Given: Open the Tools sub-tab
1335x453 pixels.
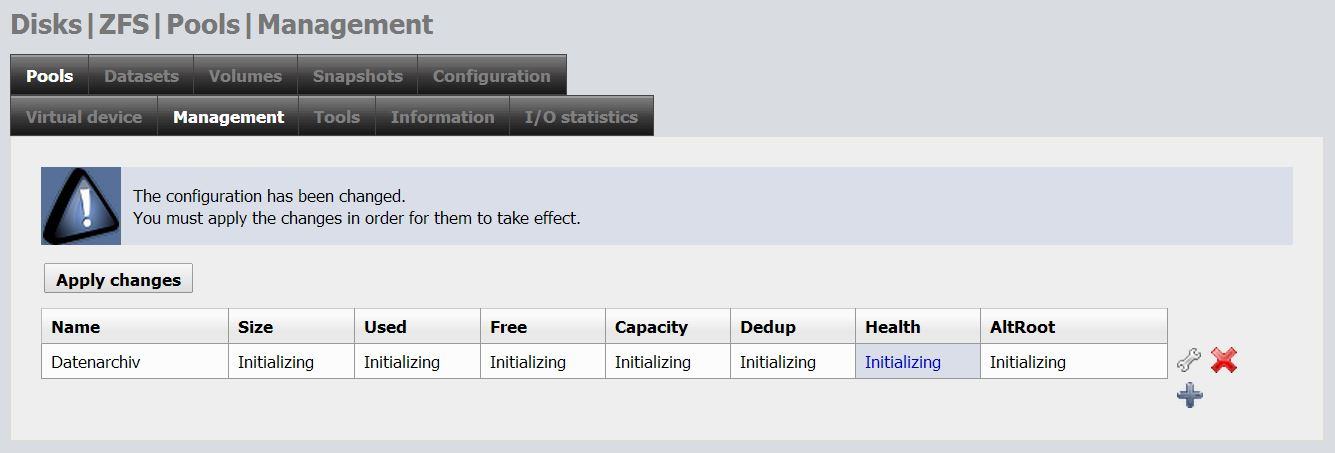Looking at the screenshot, I should (336, 117).
